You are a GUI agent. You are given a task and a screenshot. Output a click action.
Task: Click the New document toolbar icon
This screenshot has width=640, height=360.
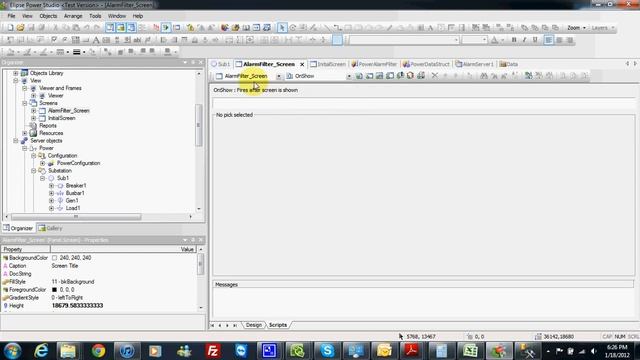tap(10, 28)
